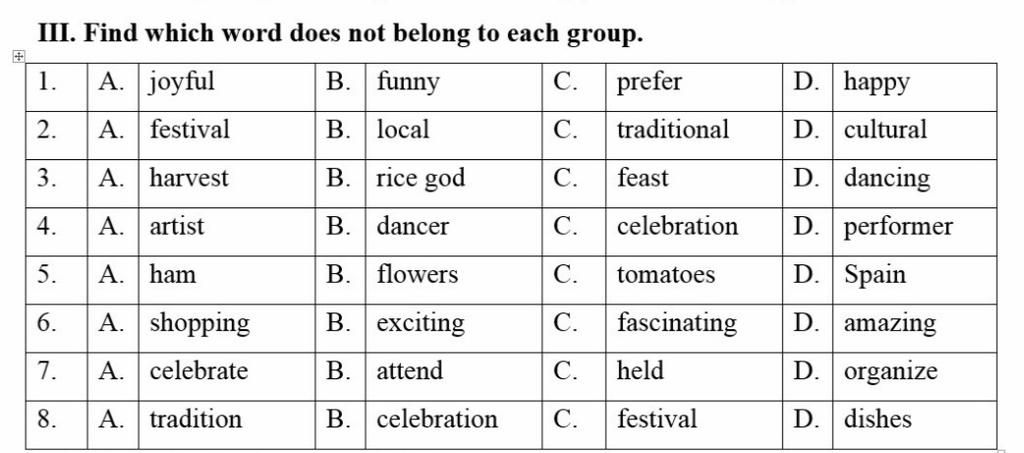Click 'celebration' option C in row 4

(x=677, y=226)
